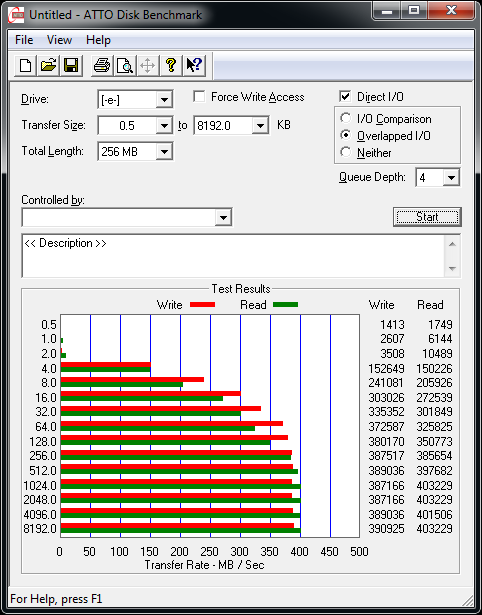Click the red Write legend swatch

(202, 304)
